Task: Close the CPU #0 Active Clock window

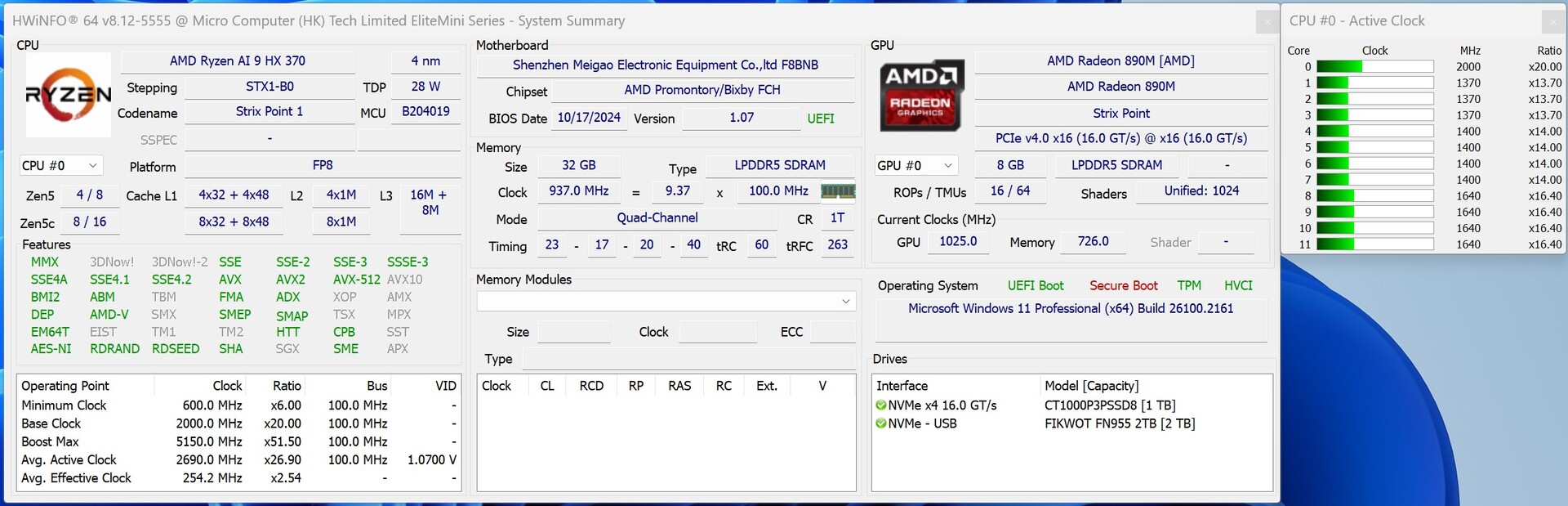Action: [1552, 21]
